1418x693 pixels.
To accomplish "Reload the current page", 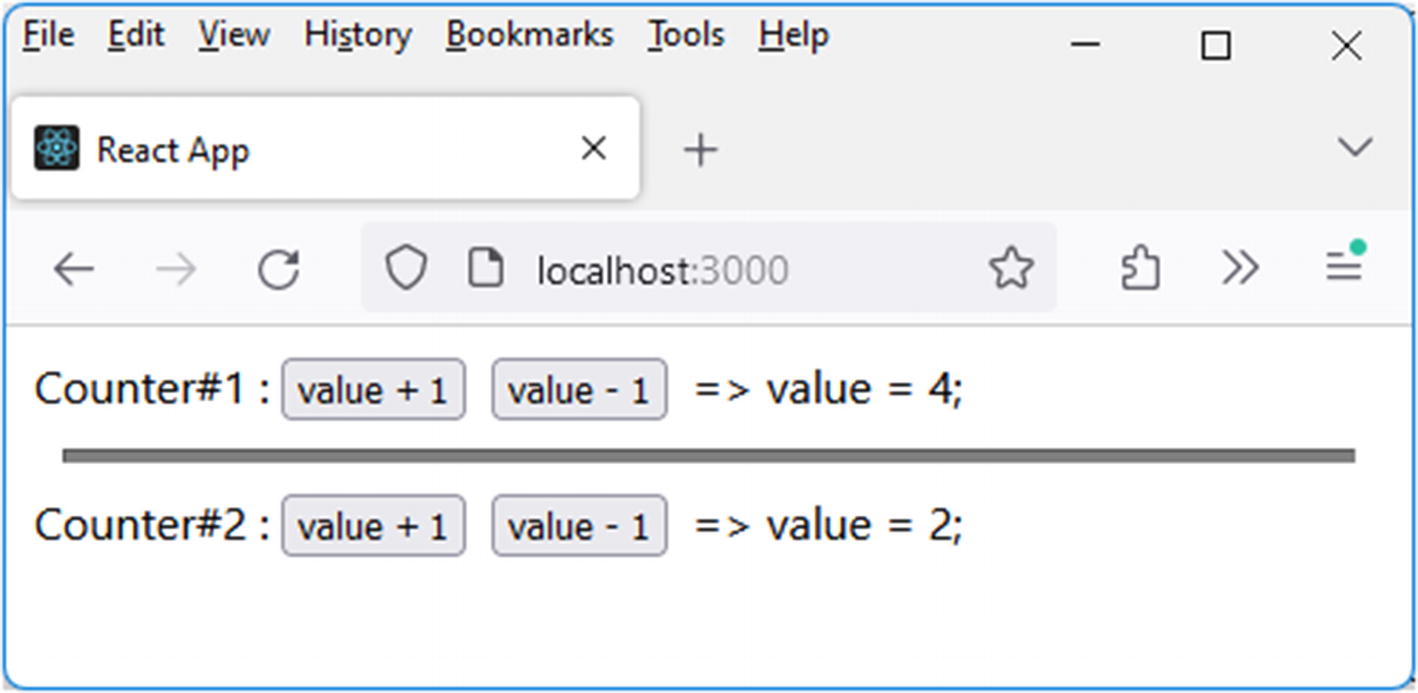I will (x=278, y=269).
